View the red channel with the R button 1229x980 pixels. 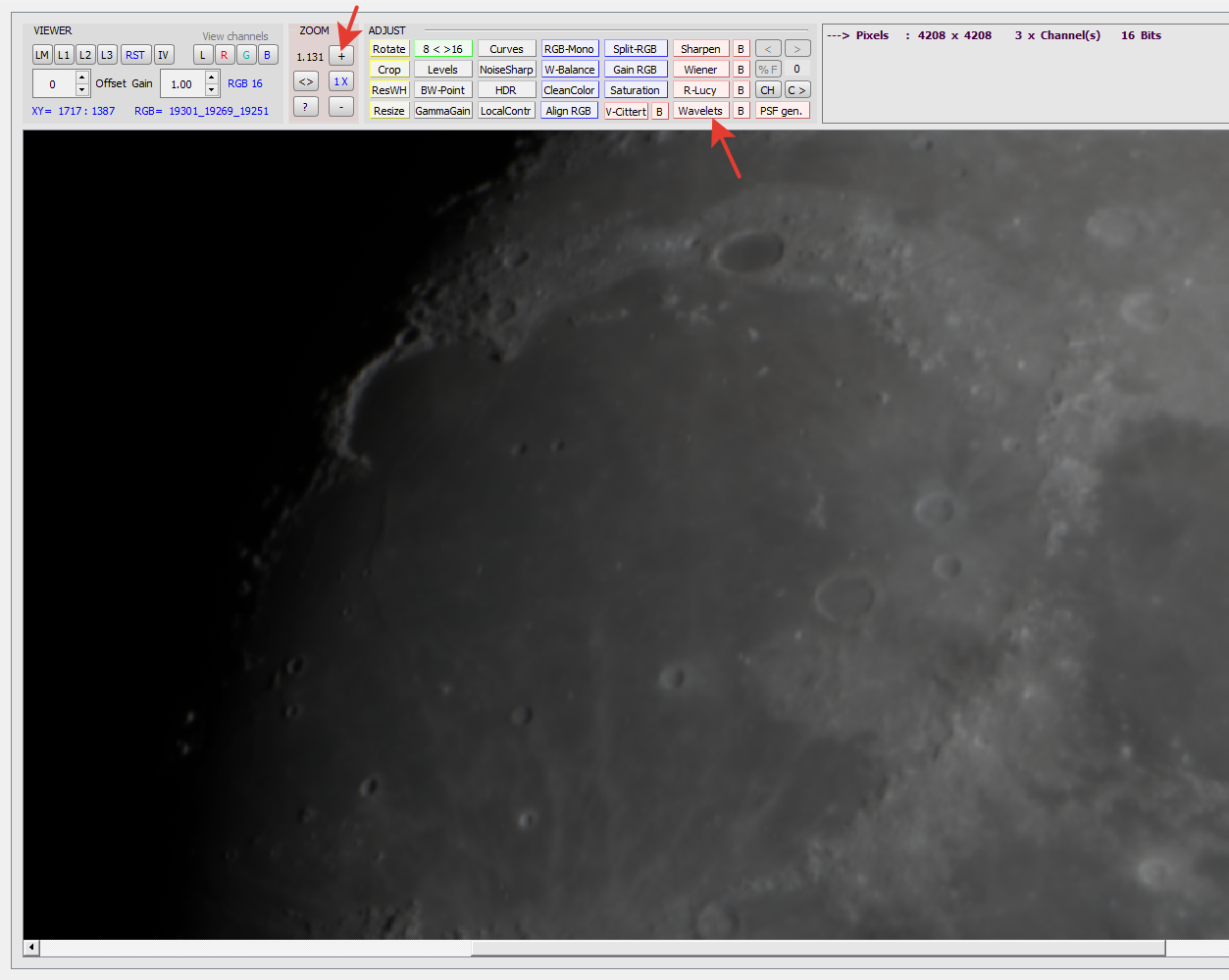(x=225, y=54)
